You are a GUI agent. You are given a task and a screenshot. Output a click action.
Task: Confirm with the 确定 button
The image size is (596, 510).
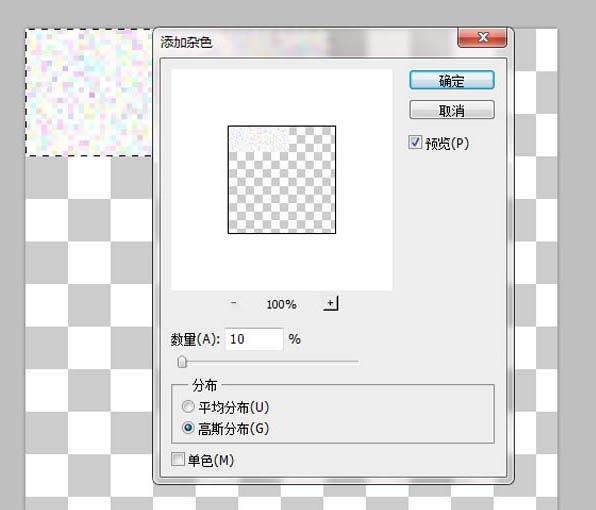point(452,80)
